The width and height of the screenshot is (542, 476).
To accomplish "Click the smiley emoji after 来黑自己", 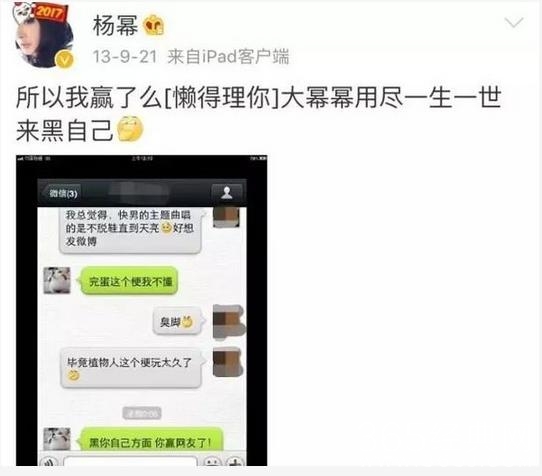I will [130, 129].
